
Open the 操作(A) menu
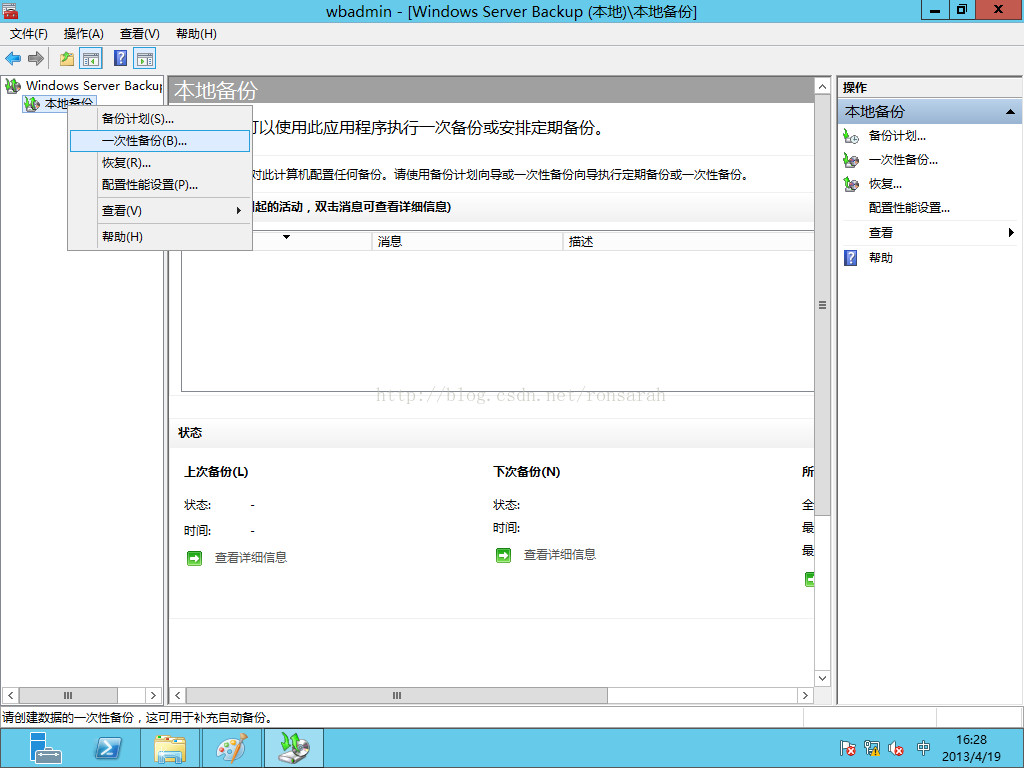(84, 34)
